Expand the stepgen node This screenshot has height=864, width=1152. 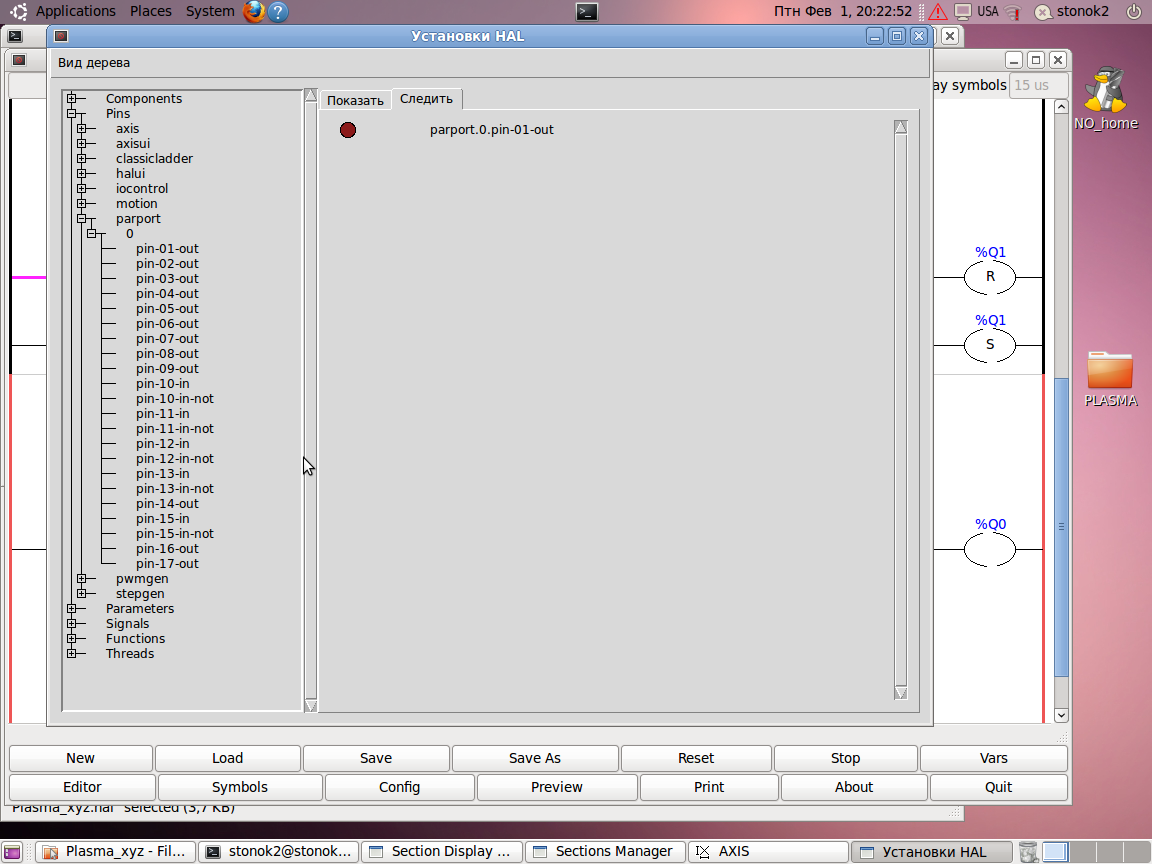point(82,594)
